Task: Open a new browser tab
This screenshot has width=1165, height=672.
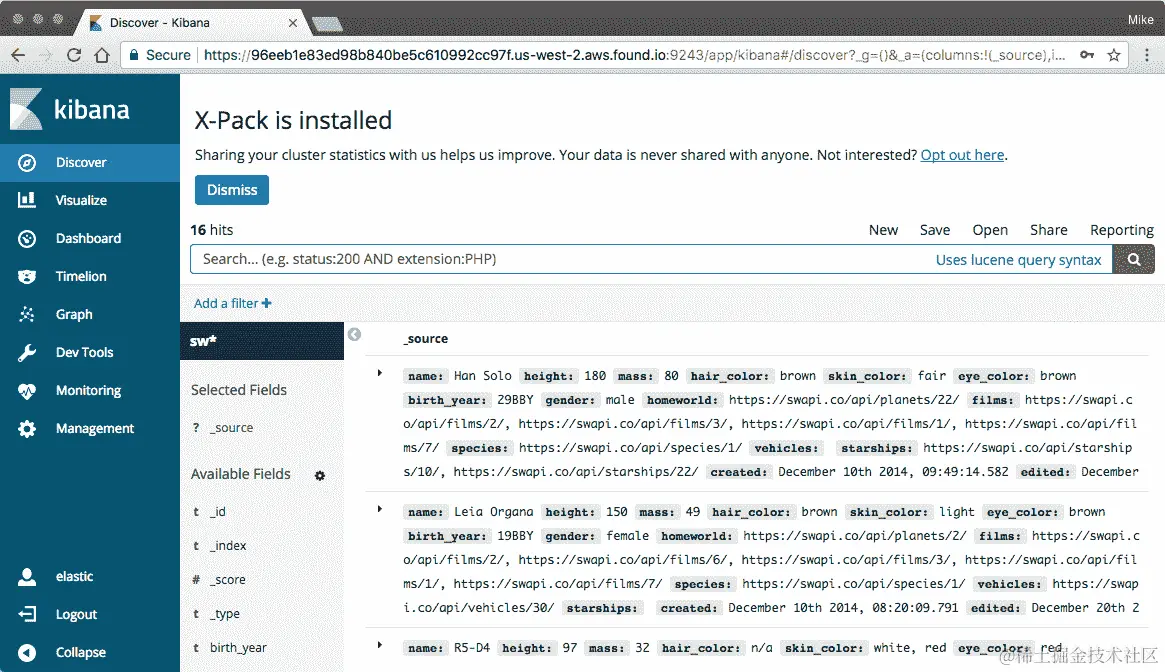Action: [x=327, y=25]
